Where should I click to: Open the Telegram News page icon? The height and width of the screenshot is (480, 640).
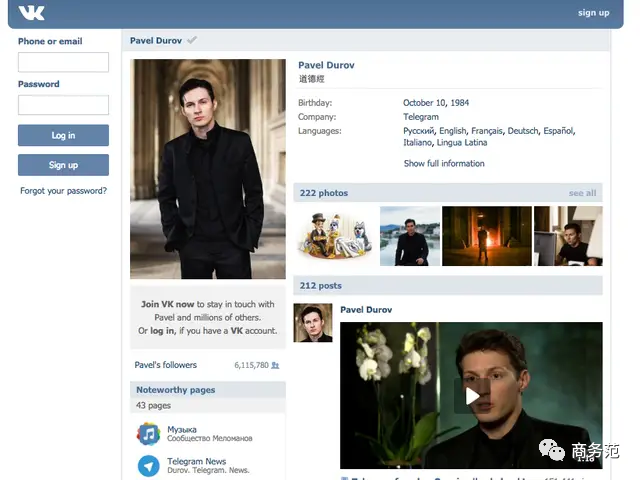click(x=148, y=466)
